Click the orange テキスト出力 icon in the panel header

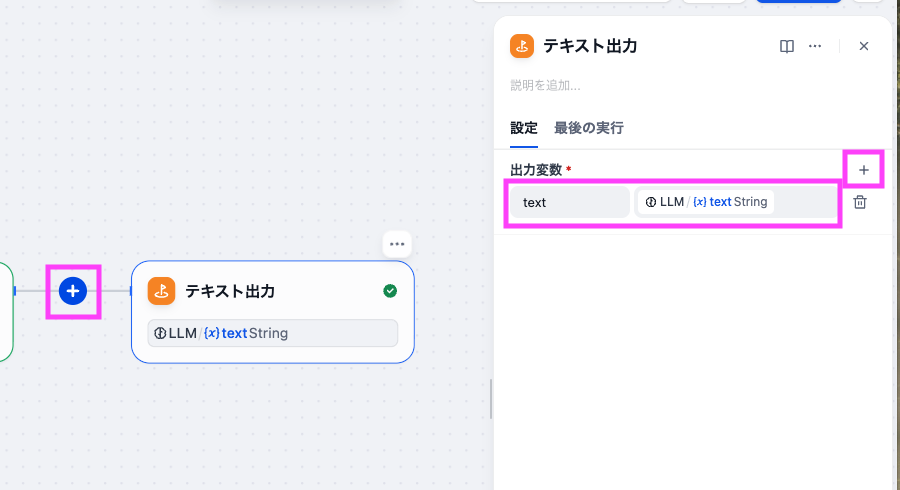[522, 46]
